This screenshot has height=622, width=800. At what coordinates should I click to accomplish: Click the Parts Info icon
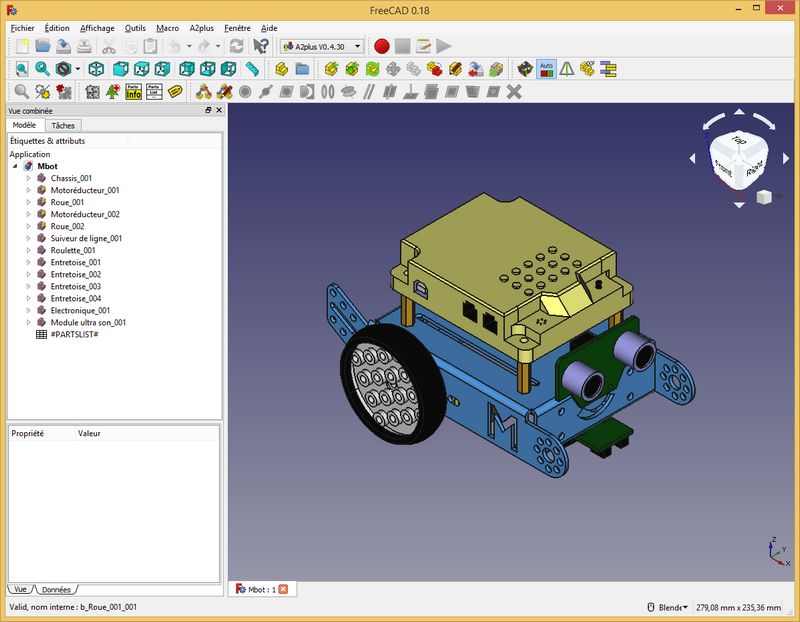pos(133,92)
